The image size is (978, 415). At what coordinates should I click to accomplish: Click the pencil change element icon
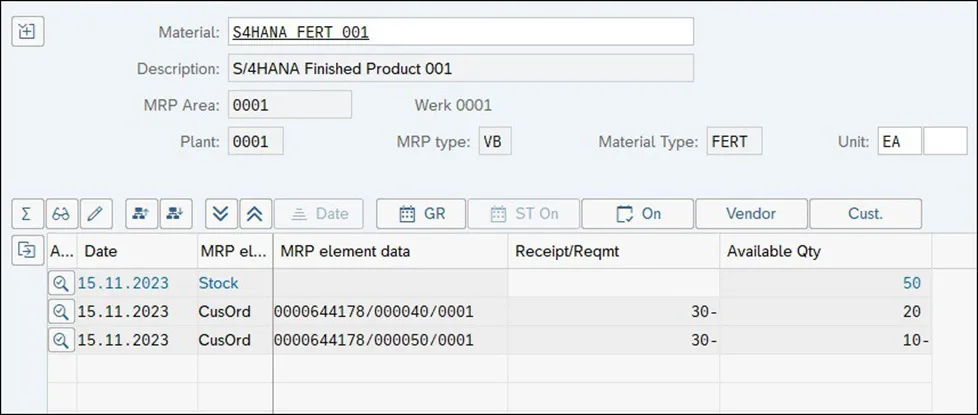coord(95,214)
